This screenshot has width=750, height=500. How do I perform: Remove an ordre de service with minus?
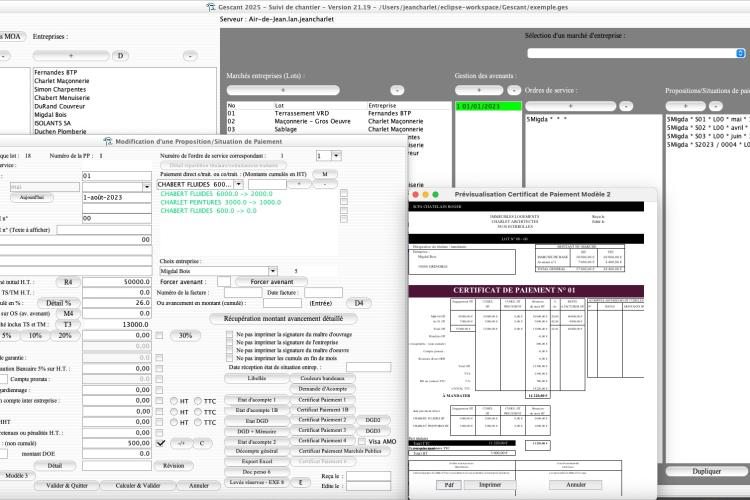coord(626,106)
